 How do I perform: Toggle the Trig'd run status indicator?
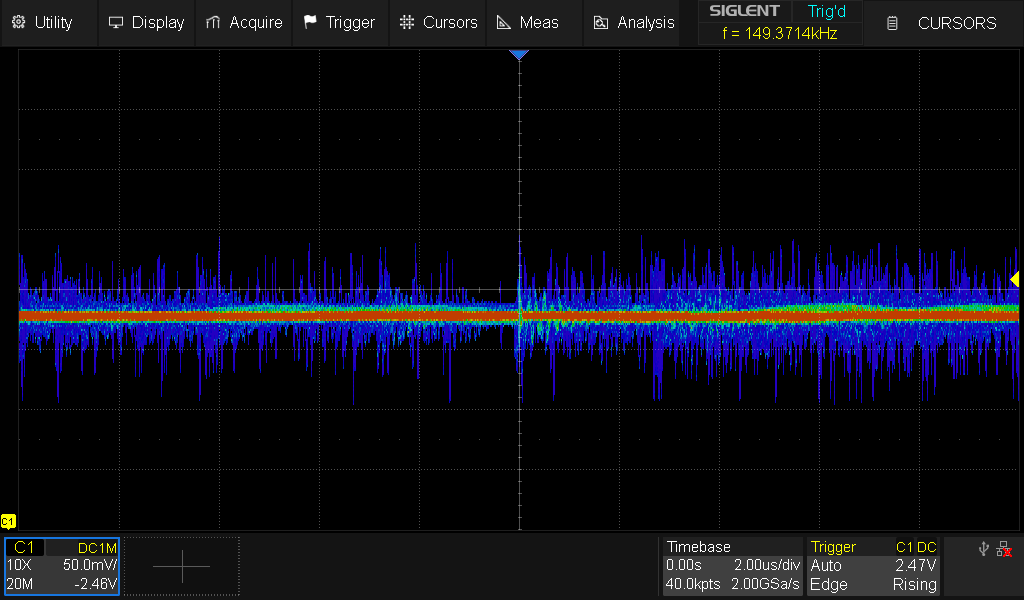[826, 11]
